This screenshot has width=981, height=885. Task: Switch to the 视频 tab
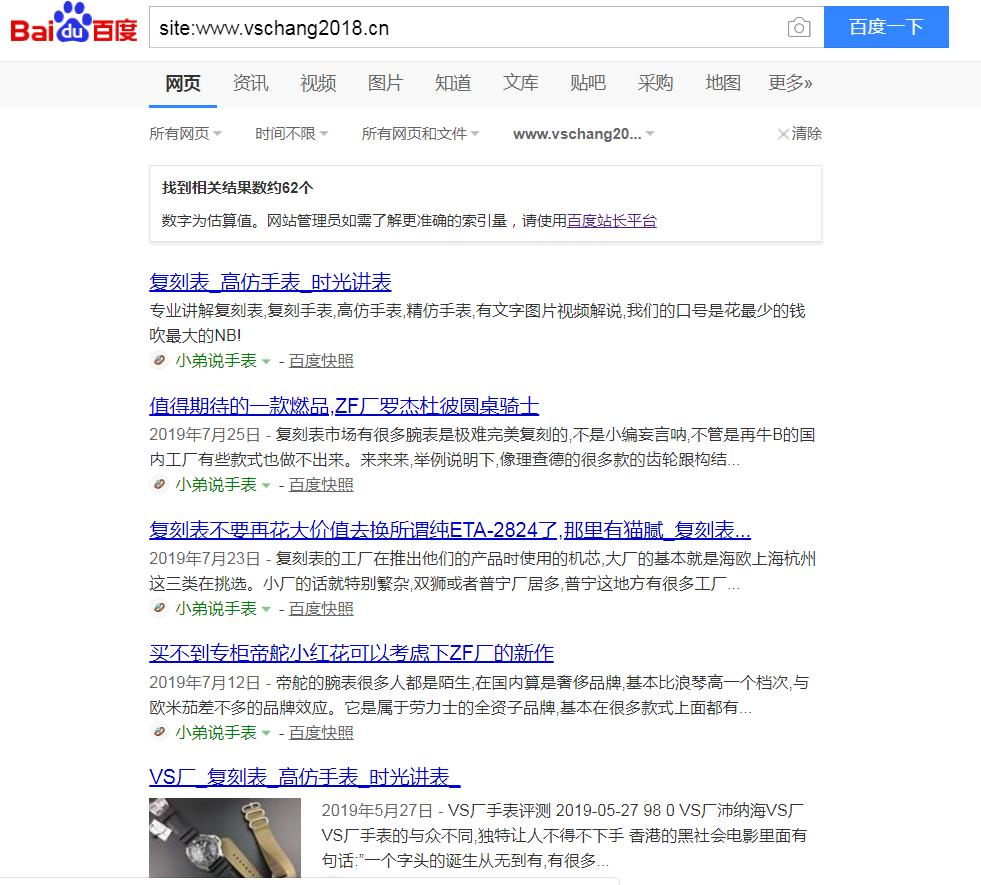coord(318,83)
